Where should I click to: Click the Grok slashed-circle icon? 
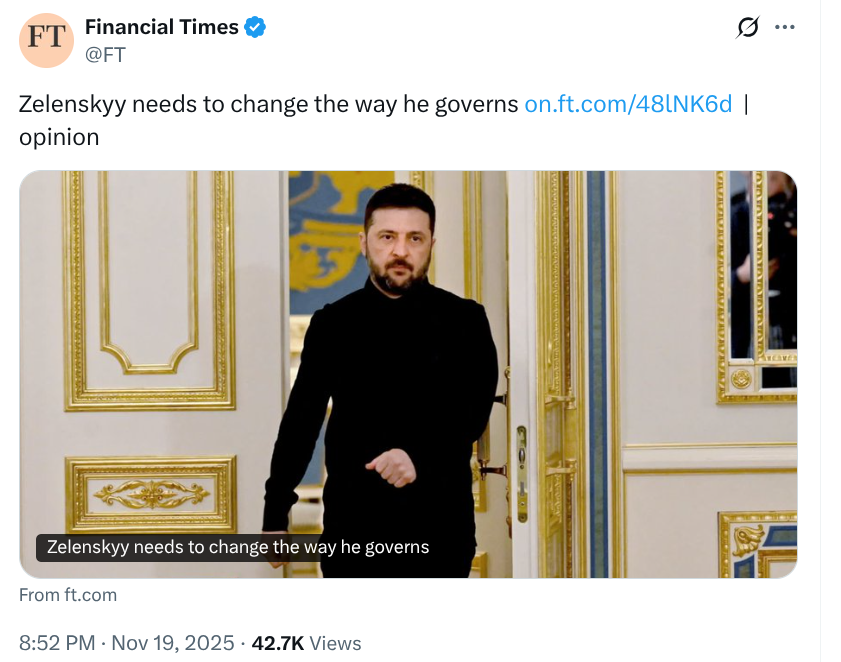(747, 28)
